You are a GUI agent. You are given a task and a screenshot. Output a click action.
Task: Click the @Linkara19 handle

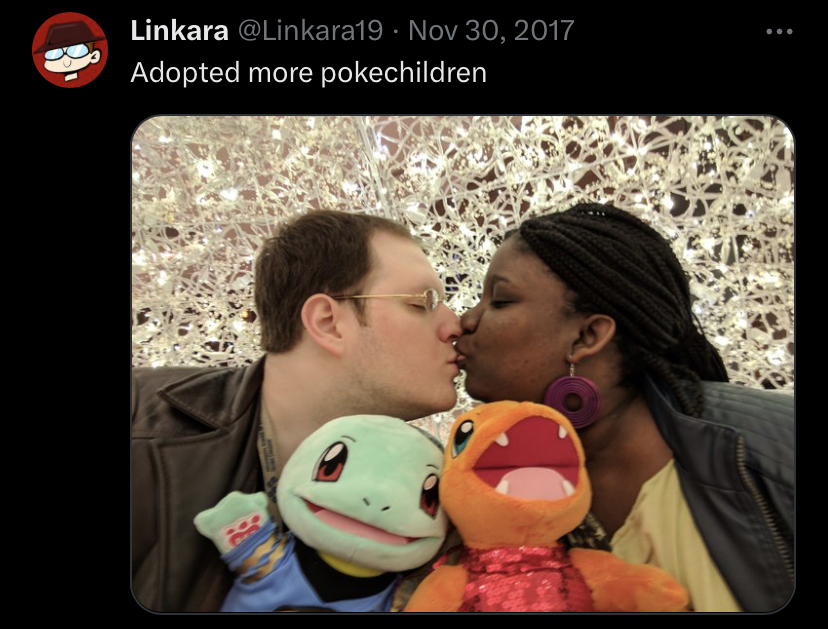(310, 30)
